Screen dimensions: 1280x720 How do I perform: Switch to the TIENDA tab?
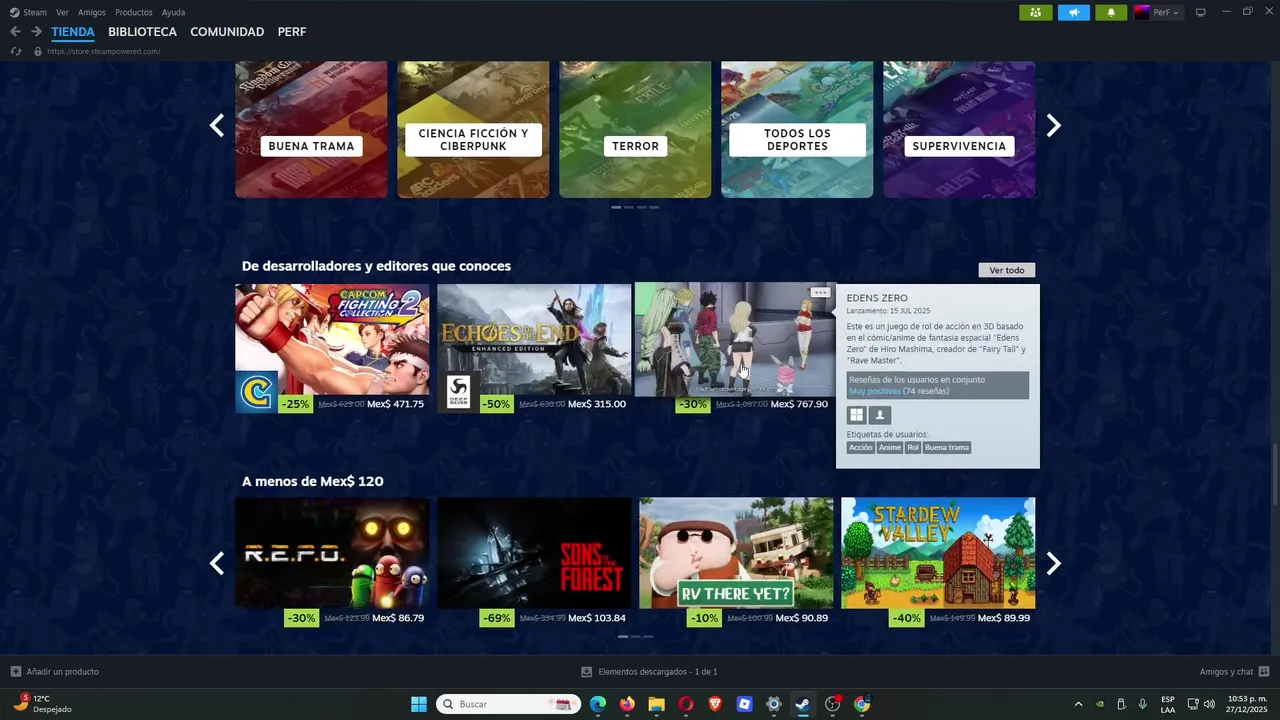point(73,32)
